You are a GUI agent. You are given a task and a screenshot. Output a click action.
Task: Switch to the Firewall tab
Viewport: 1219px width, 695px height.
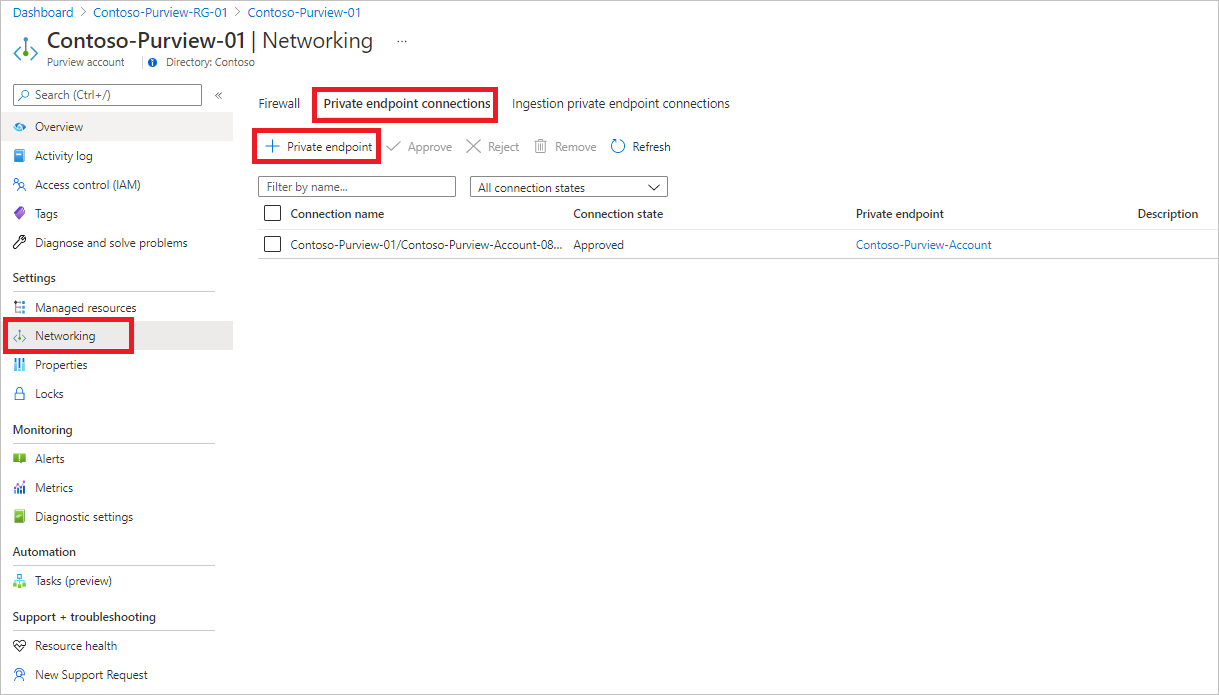(279, 103)
